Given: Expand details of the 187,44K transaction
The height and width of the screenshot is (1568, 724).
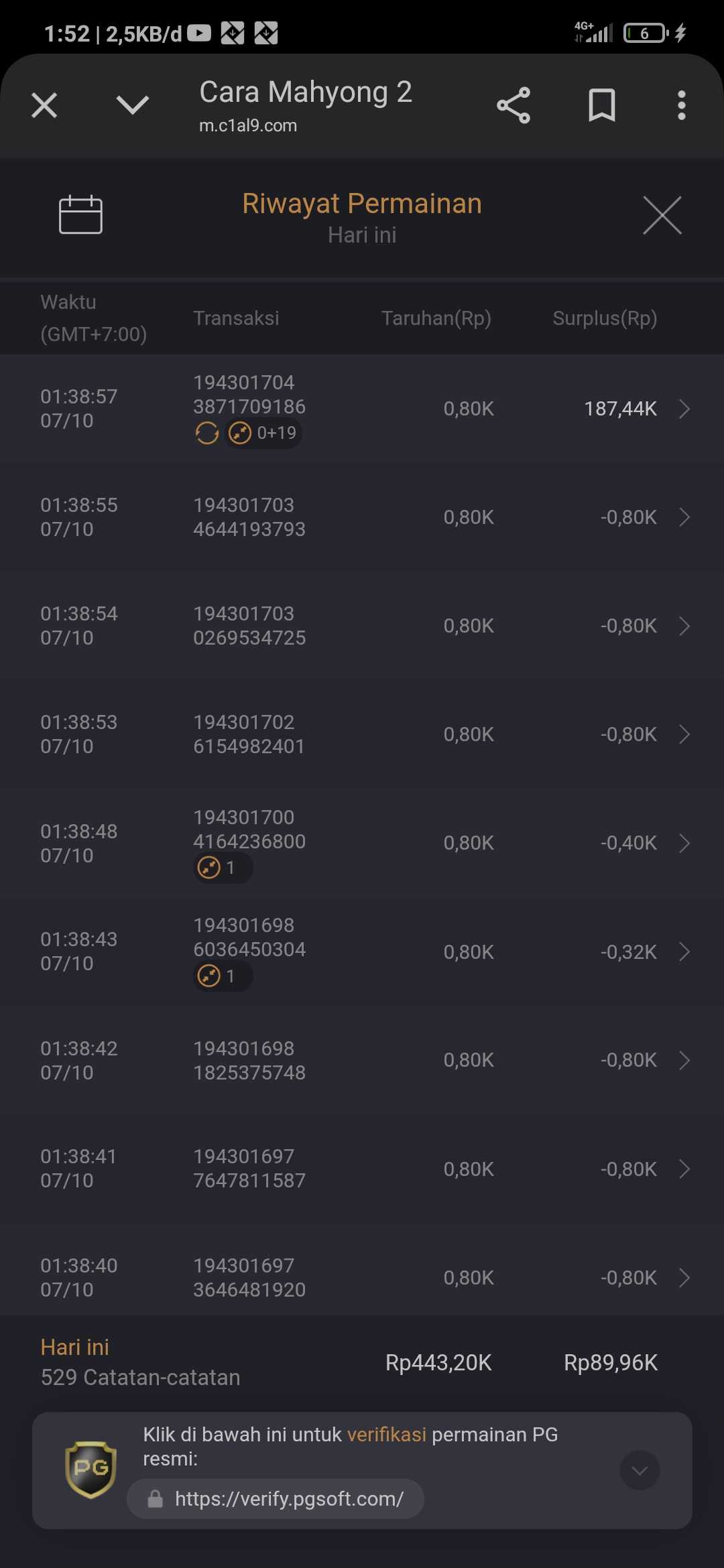Looking at the screenshot, I should pyautogui.click(x=684, y=409).
